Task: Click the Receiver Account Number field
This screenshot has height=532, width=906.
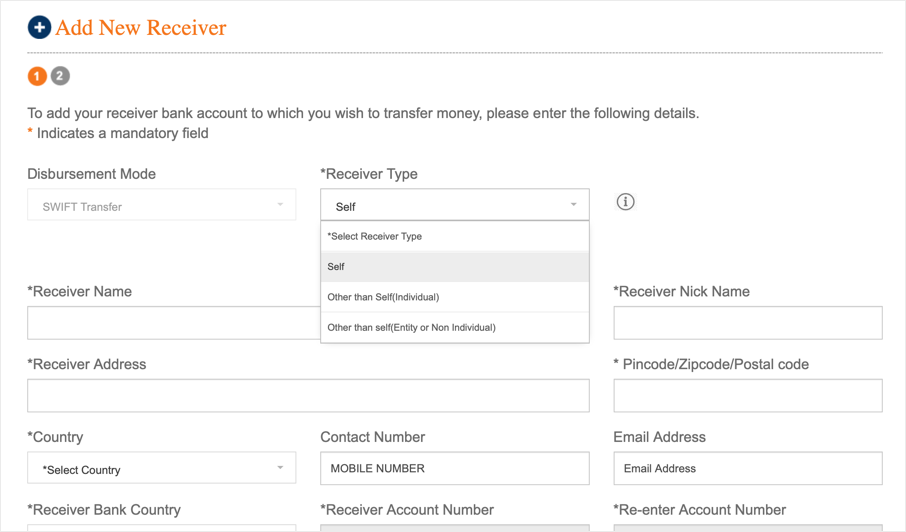Action: pyautogui.click(x=454, y=527)
